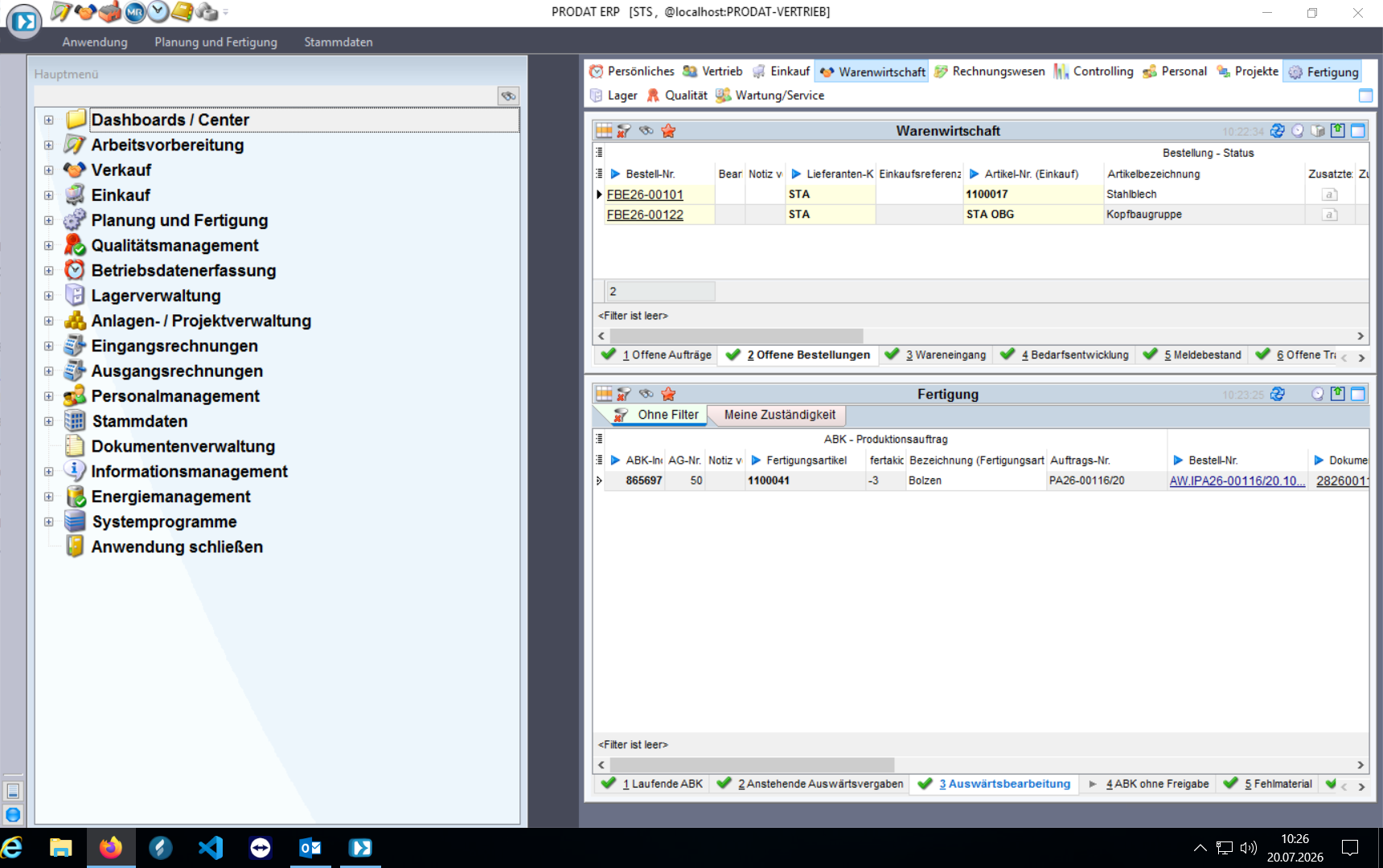Select Dokumentenverwaltung in the main menu tree
Viewport: 1383px width, 868px height.
[x=183, y=446]
